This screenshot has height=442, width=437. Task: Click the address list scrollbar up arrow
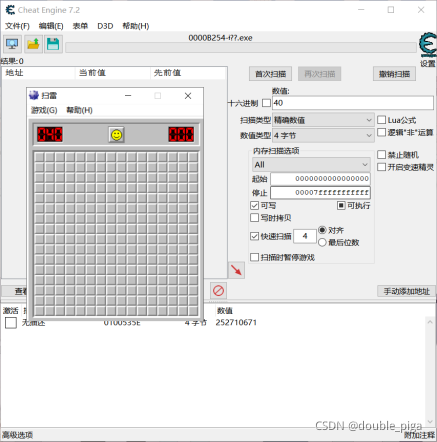coord(430,322)
